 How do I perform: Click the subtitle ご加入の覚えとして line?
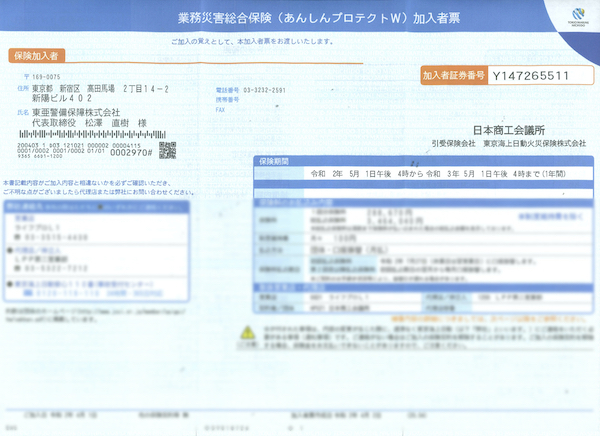(x=253, y=41)
